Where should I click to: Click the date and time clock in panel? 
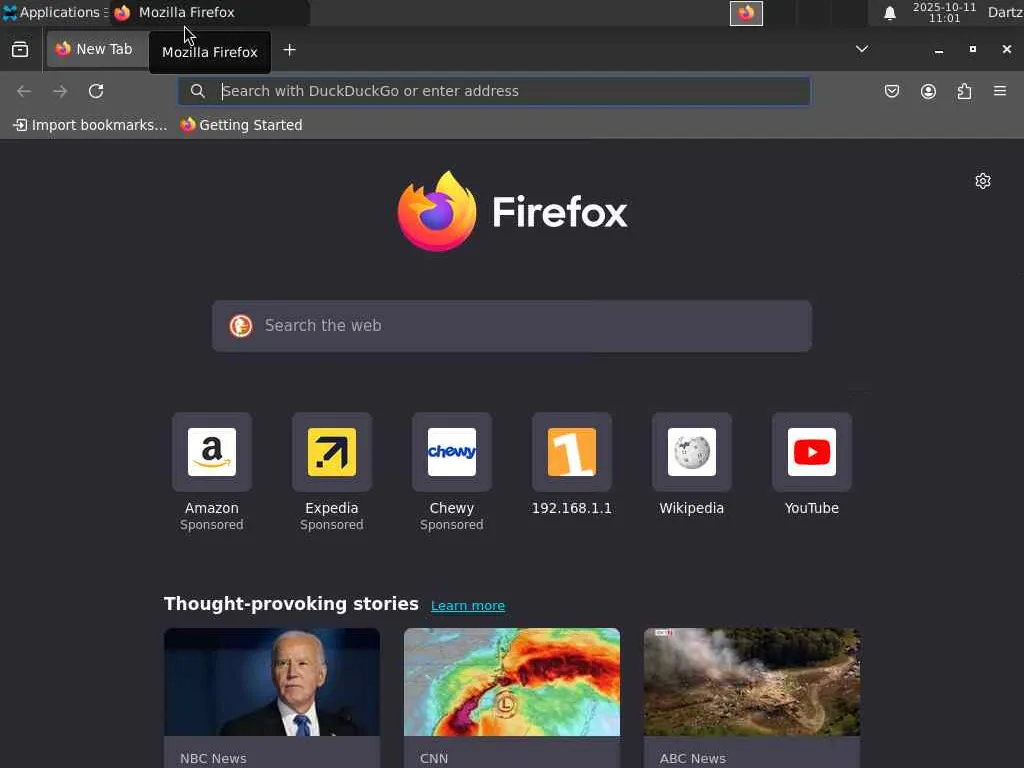(x=944, y=12)
